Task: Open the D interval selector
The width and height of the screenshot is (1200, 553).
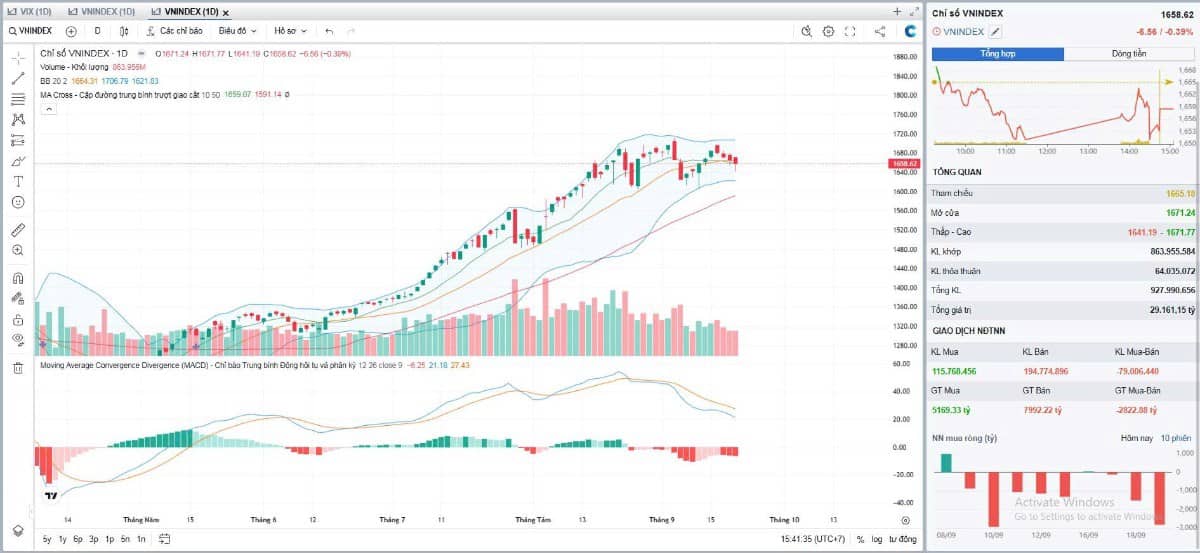Action: 97,31
